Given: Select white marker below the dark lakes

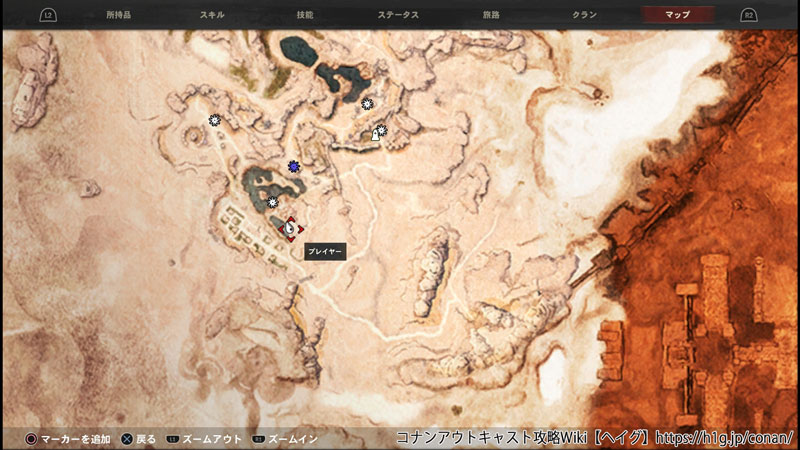Looking at the screenshot, I should 367,103.
